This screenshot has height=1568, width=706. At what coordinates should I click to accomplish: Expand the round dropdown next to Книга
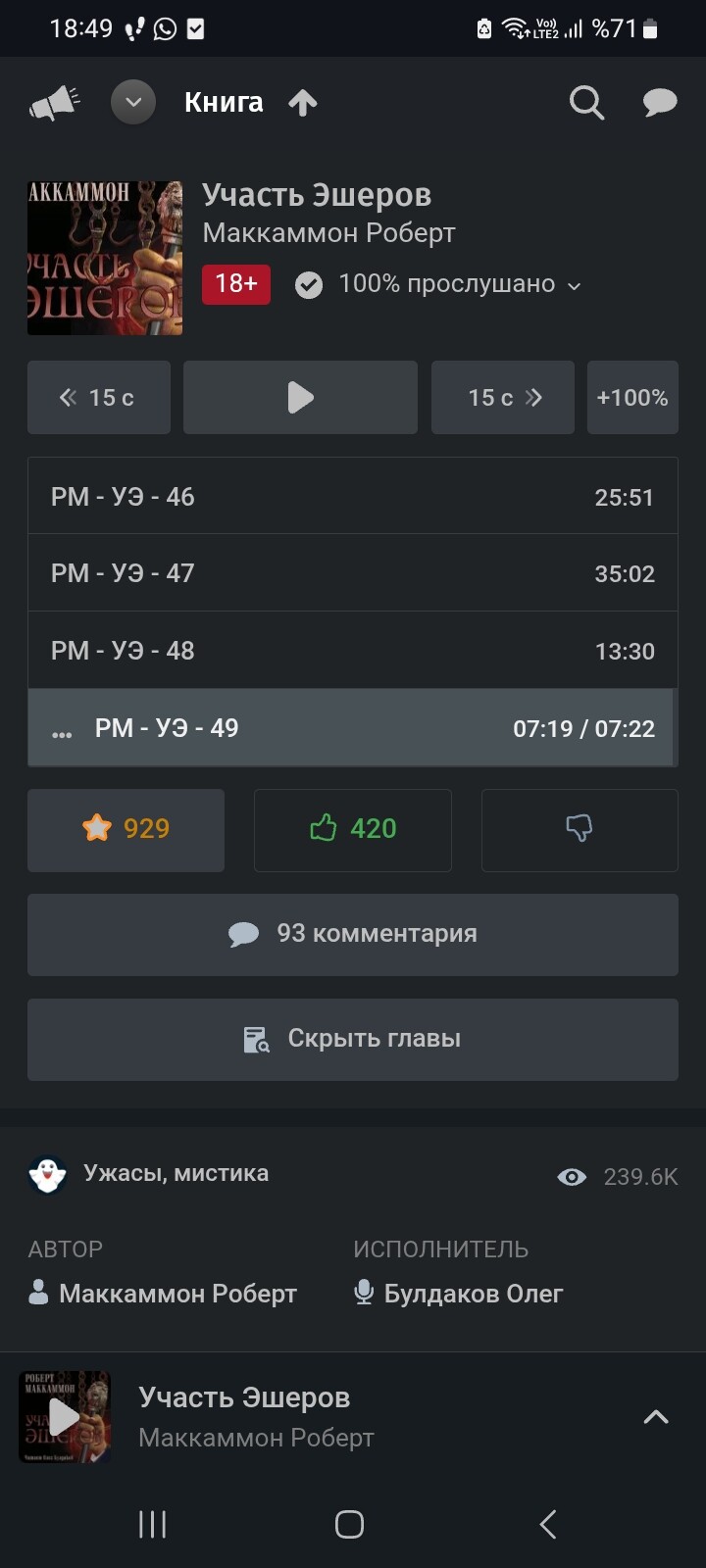pos(133,102)
